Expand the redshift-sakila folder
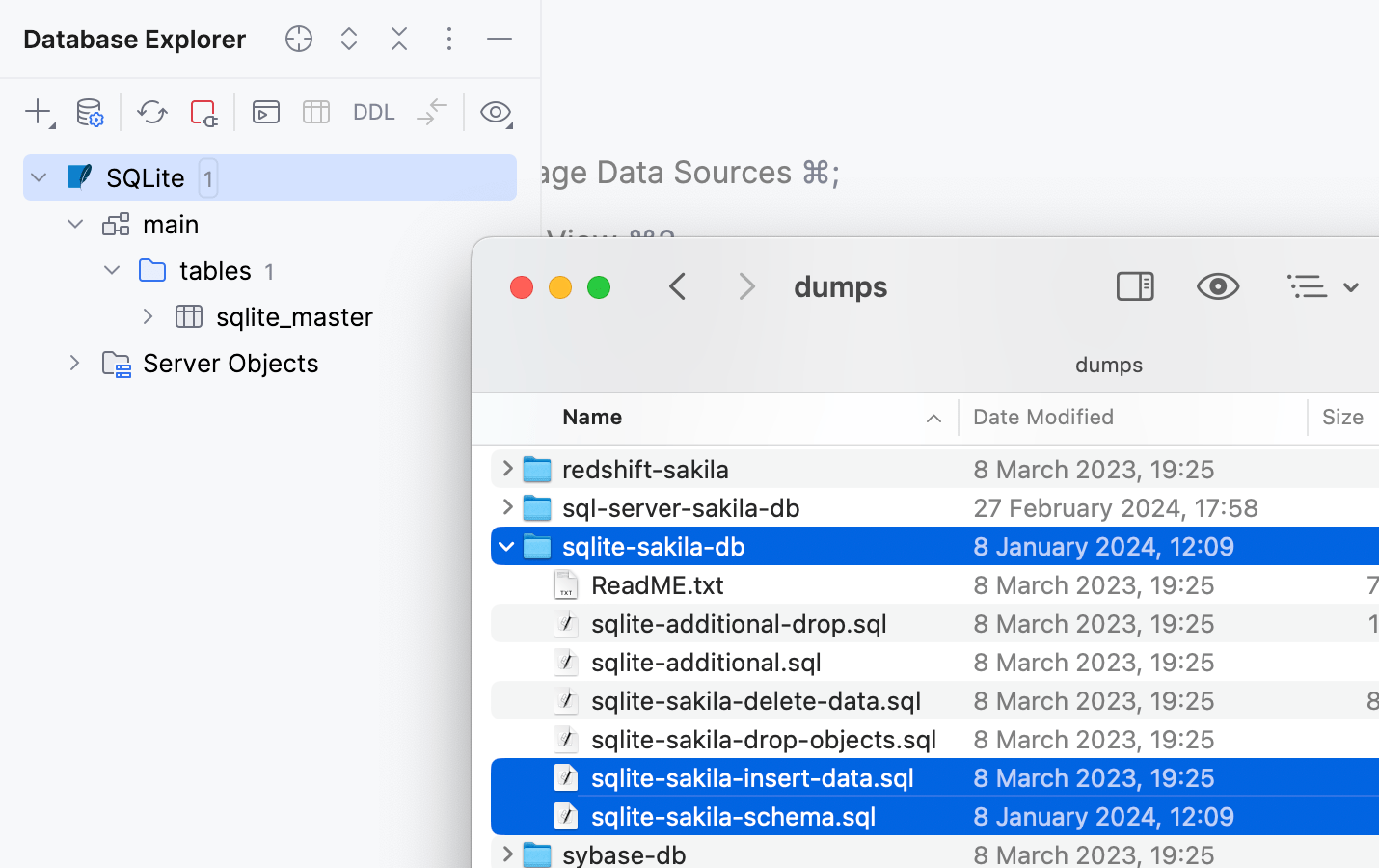 [507, 469]
